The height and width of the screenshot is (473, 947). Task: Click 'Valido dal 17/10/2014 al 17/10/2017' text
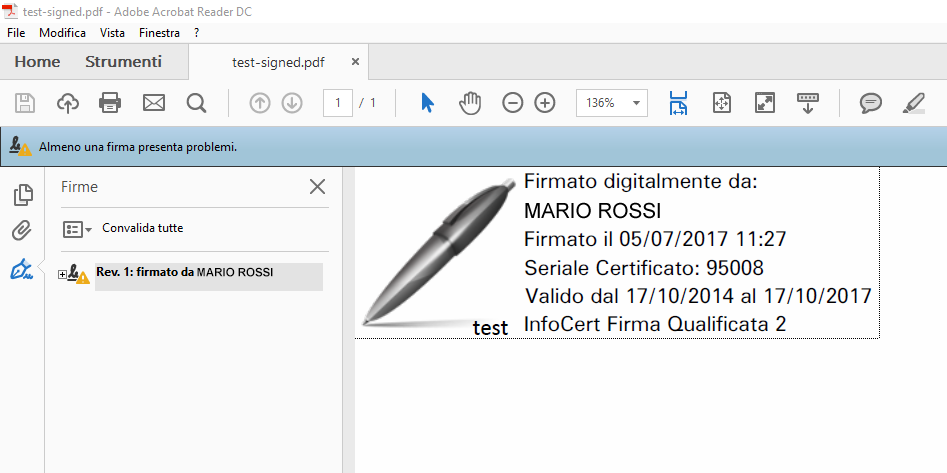coord(698,296)
